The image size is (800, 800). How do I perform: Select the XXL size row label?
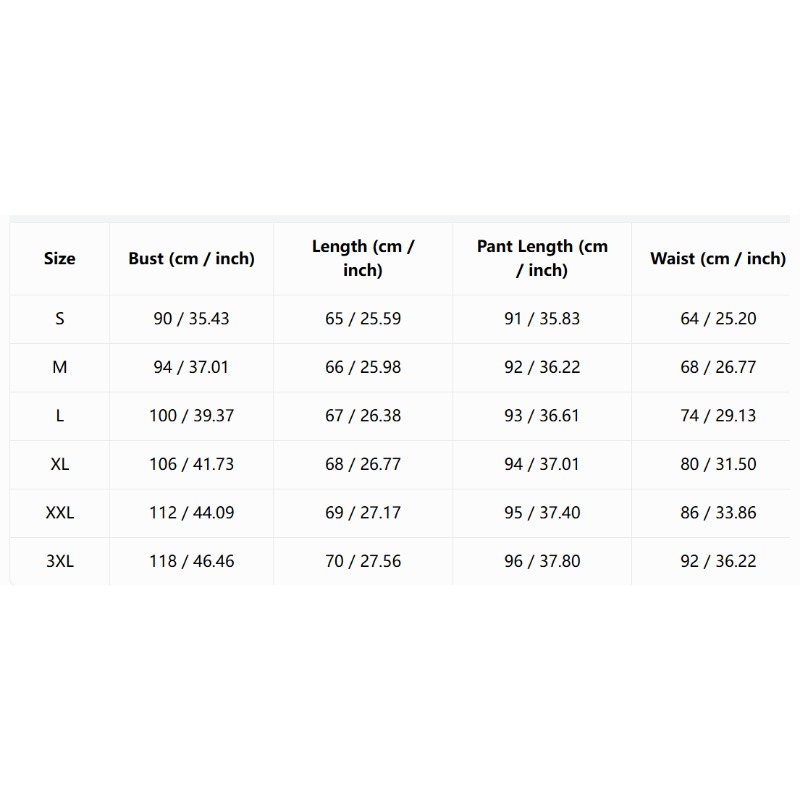click(60, 513)
